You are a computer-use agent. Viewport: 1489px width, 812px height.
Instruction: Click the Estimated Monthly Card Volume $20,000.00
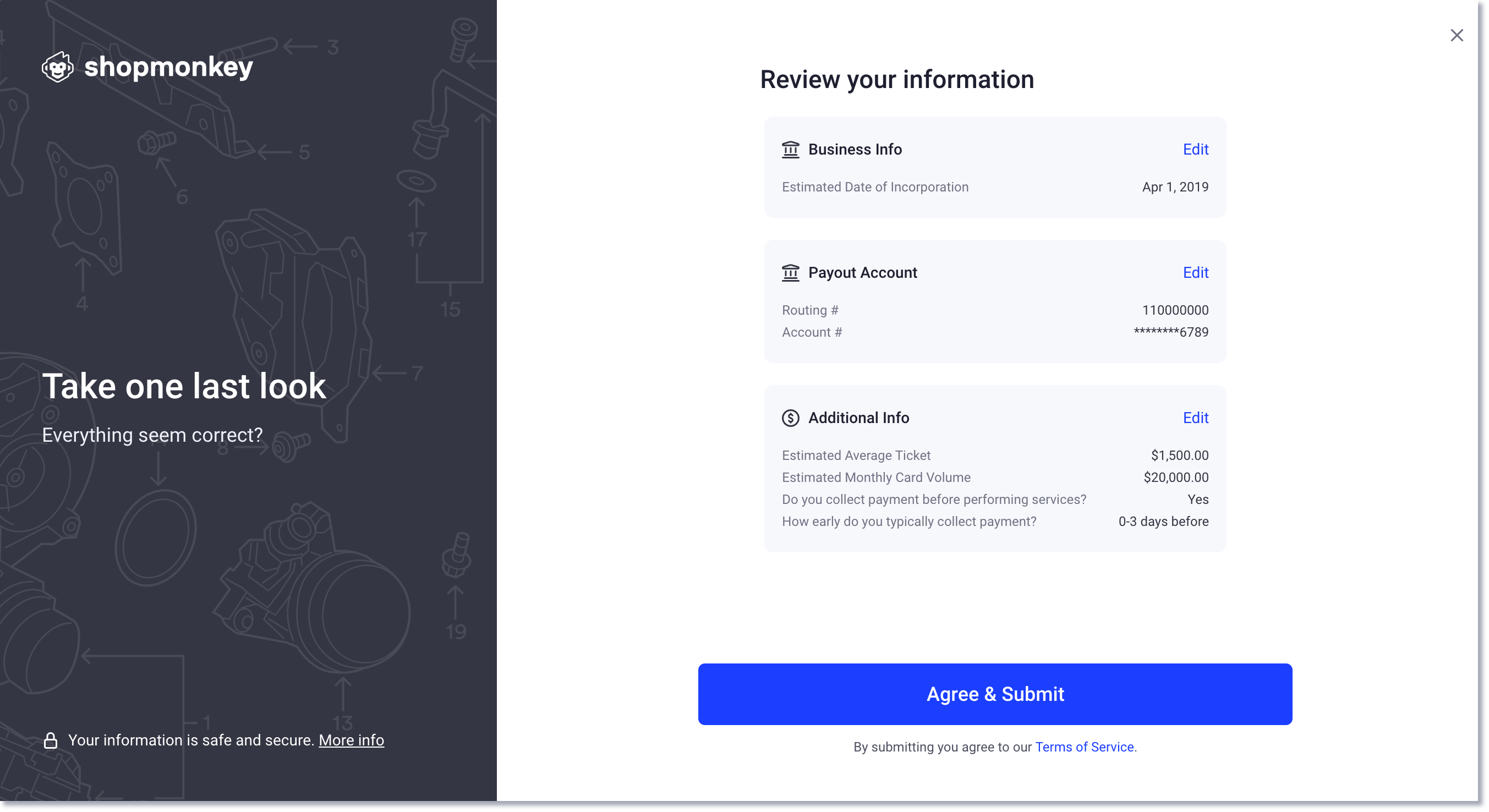coord(1176,478)
